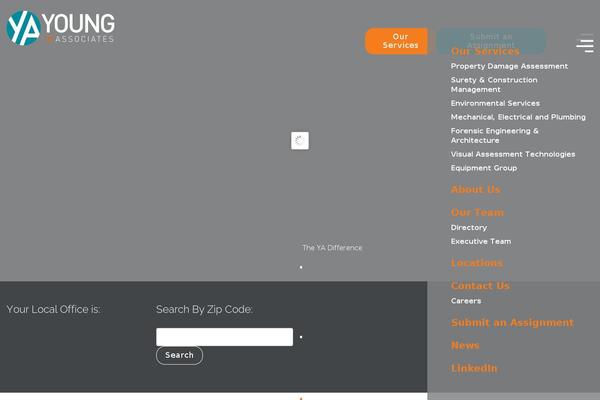Open the About Us menu item
The height and width of the screenshot is (400, 600).
tap(476, 189)
